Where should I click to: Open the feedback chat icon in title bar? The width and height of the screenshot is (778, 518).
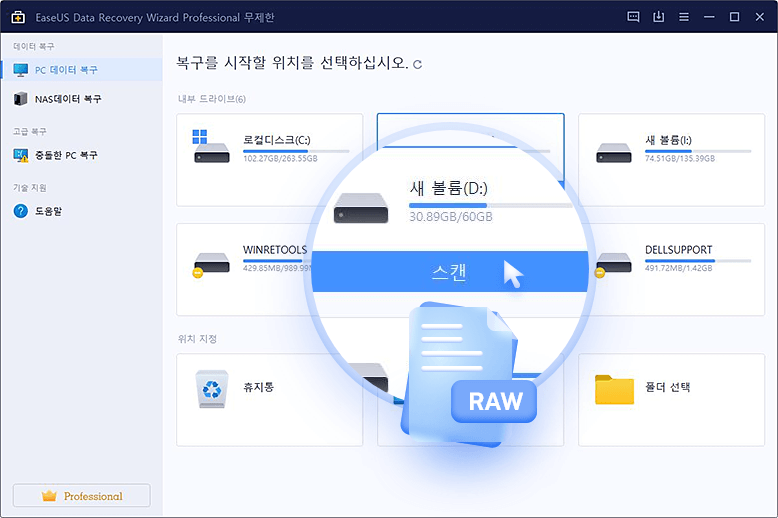(633, 17)
